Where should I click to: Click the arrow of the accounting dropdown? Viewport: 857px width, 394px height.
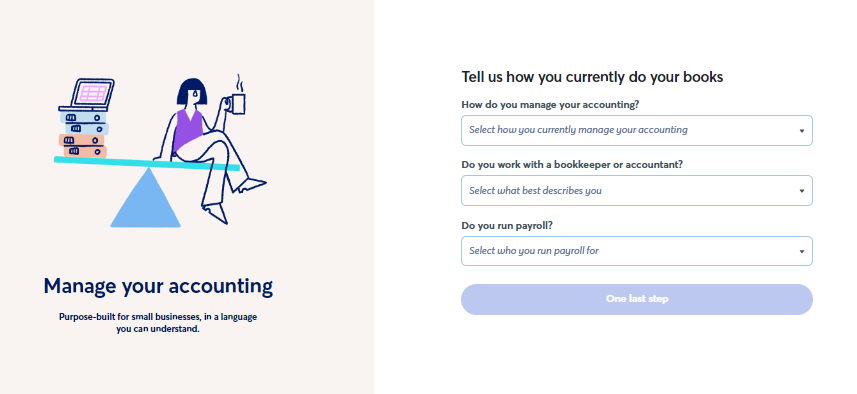(802, 131)
